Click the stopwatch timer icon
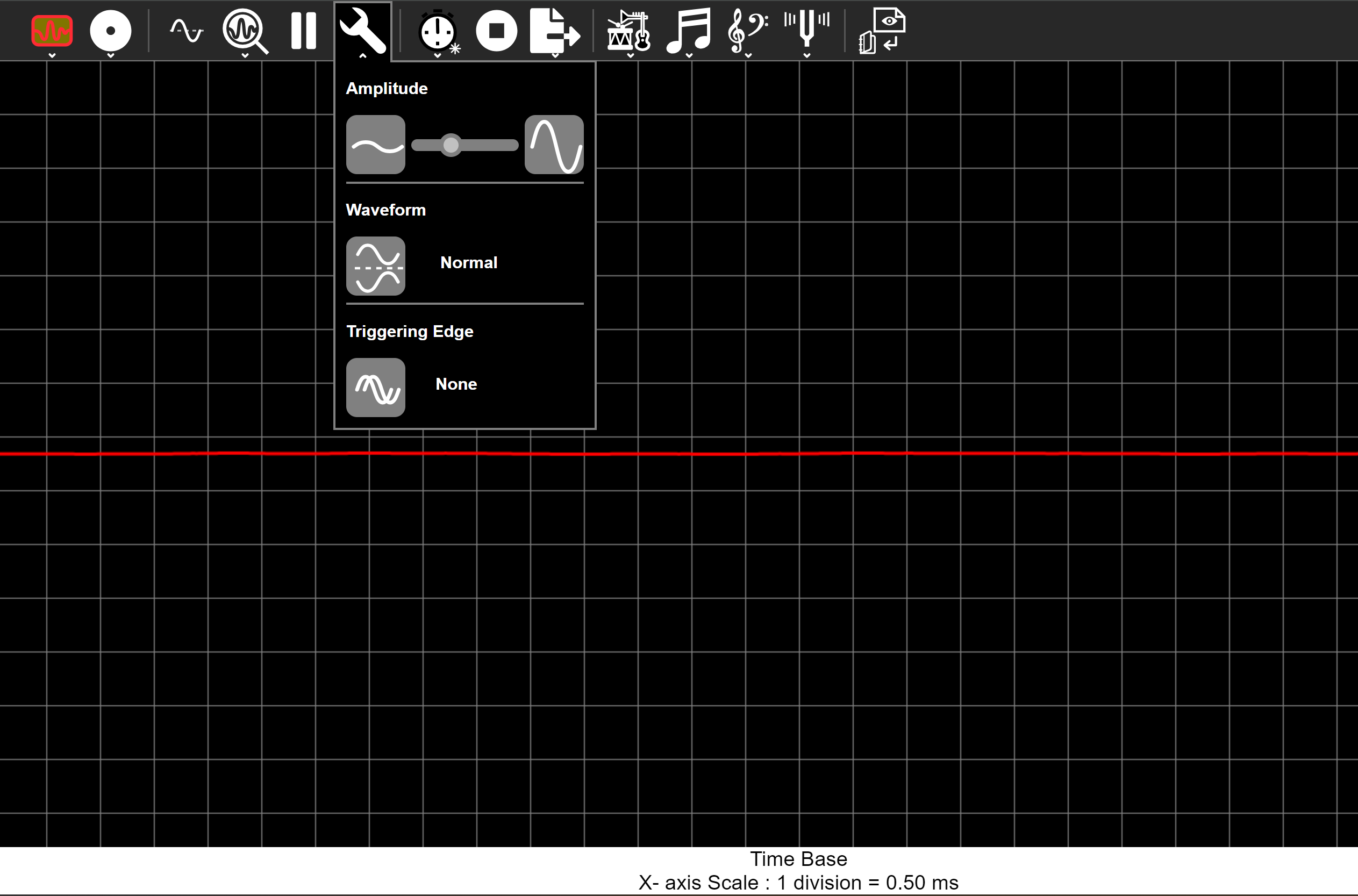 (x=438, y=30)
